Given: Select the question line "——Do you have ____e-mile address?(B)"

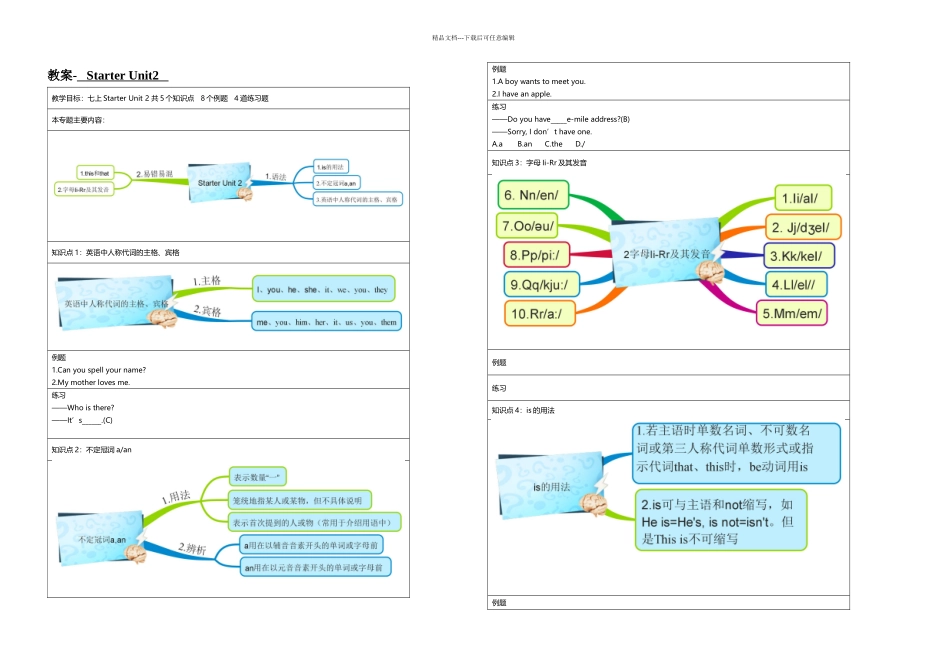Looking at the screenshot, I should pyautogui.click(x=561, y=119).
